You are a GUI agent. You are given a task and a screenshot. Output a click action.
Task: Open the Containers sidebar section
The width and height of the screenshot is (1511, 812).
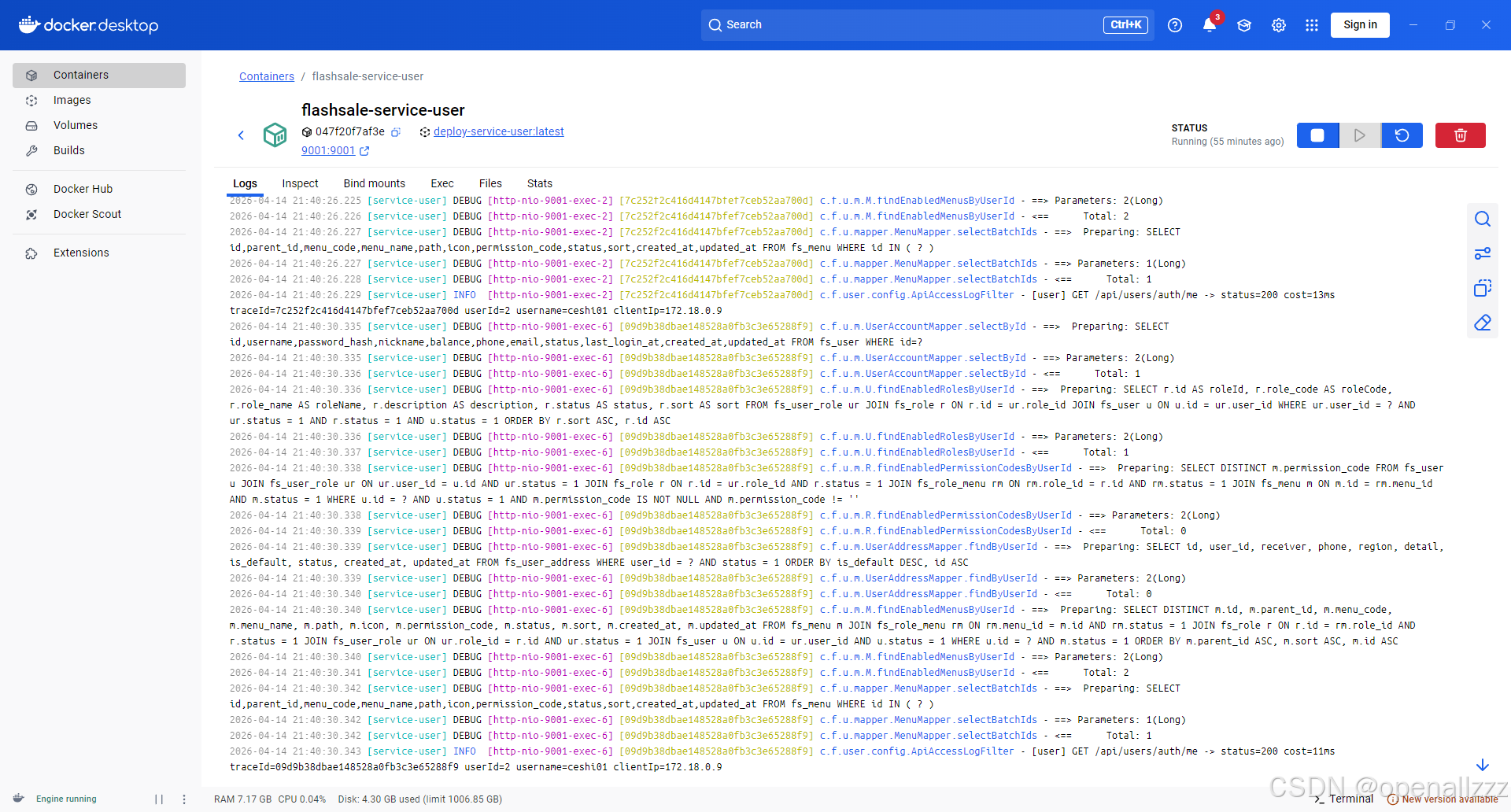click(99, 75)
